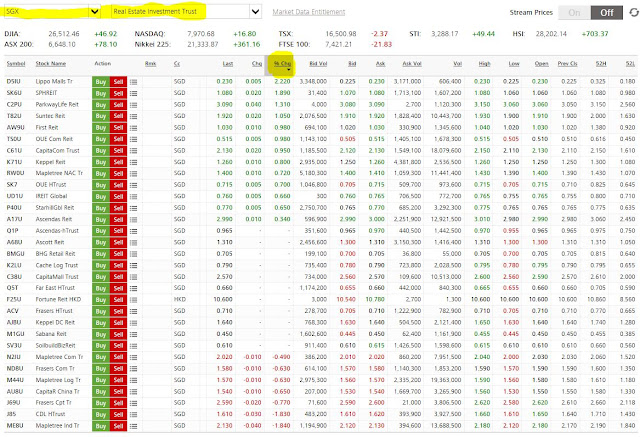Sort table by Bid Vol column header
The width and height of the screenshot is (640, 437).
(x=318, y=64)
